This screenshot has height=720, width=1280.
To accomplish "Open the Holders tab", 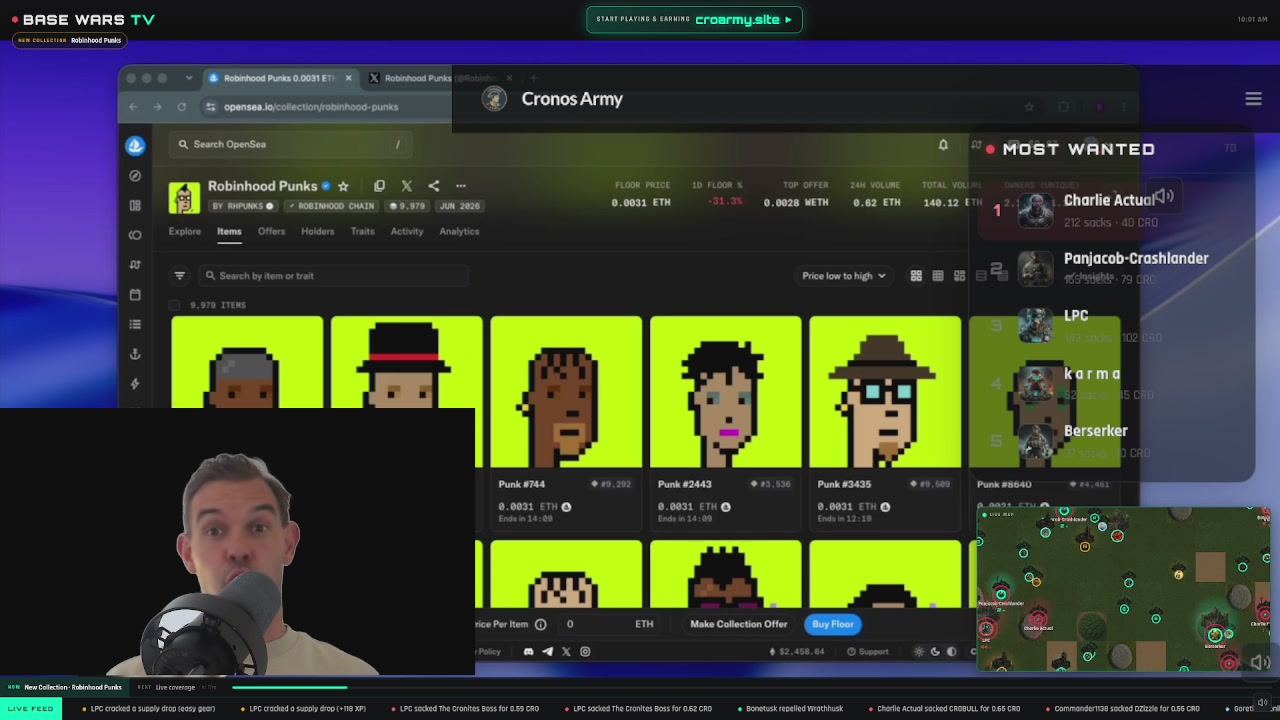I will click(x=318, y=232).
